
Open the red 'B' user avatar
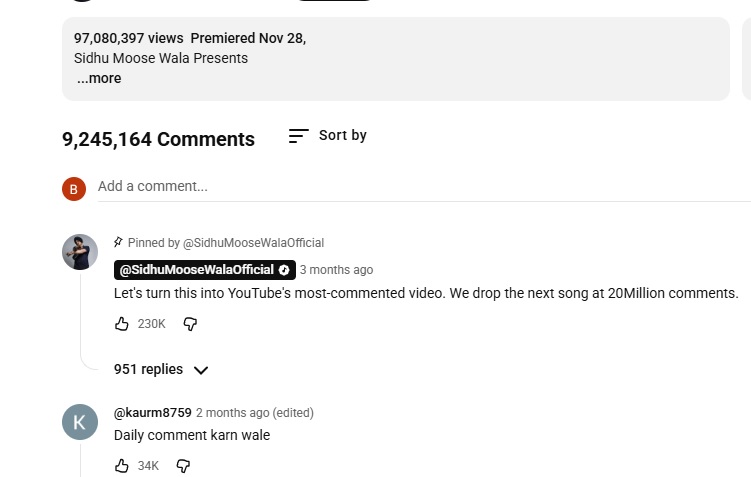coord(74,188)
